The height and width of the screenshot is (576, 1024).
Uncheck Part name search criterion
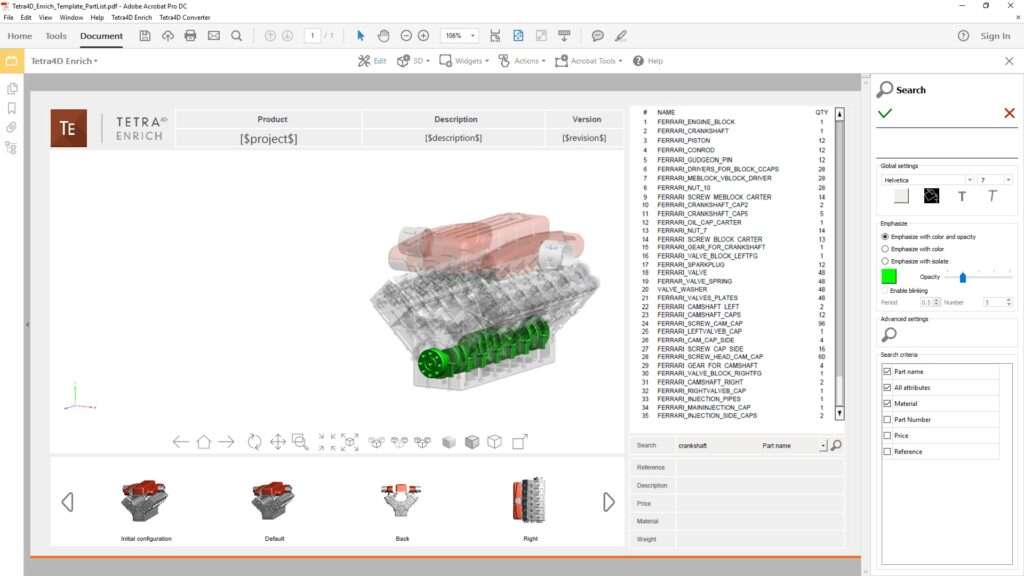[x=887, y=372]
